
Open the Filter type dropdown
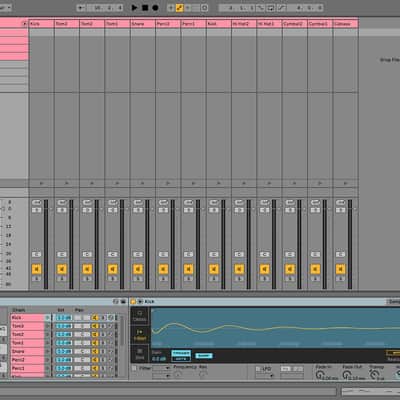(x=162, y=368)
